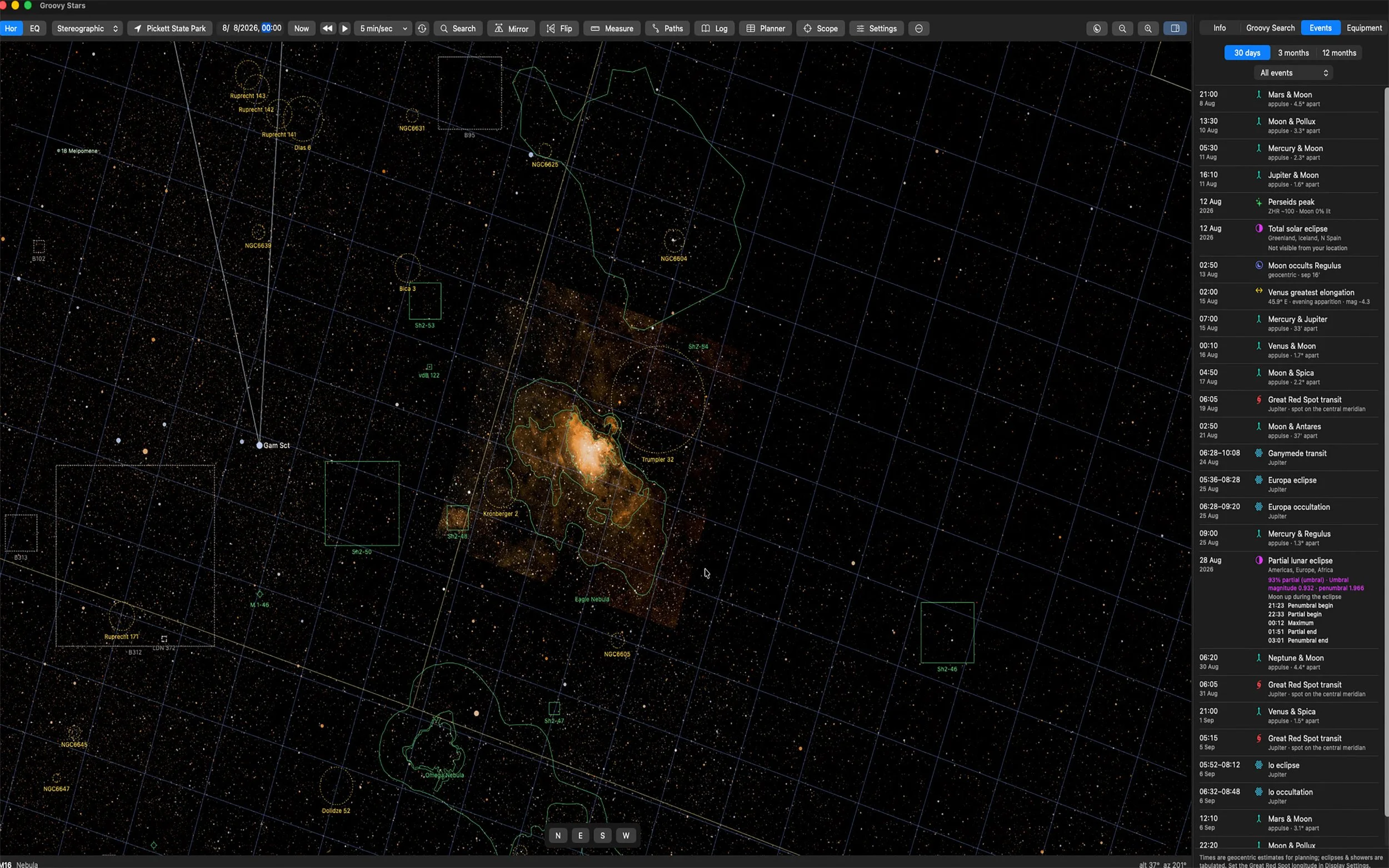Click the rewind time playback button
Viewport: 1389px width, 868px height.
click(x=327, y=28)
